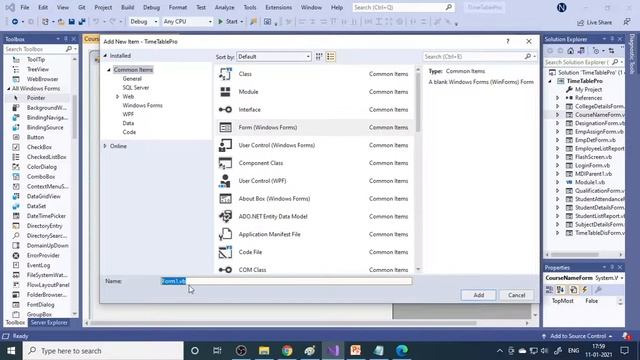Viewport: 640px width, 360px height.
Task: Click the dialog help question mark
Action: pyautogui.click(x=507, y=41)
